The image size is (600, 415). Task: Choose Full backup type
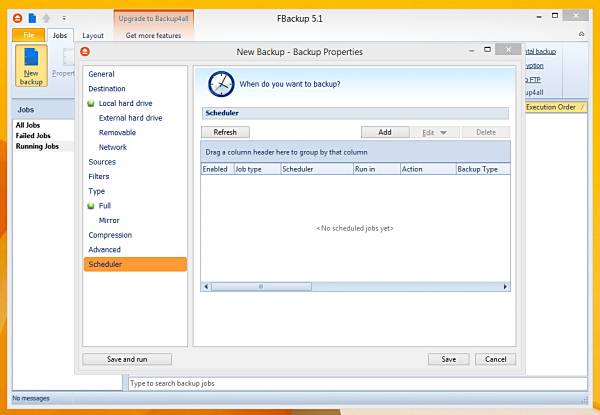pos(104,206)
